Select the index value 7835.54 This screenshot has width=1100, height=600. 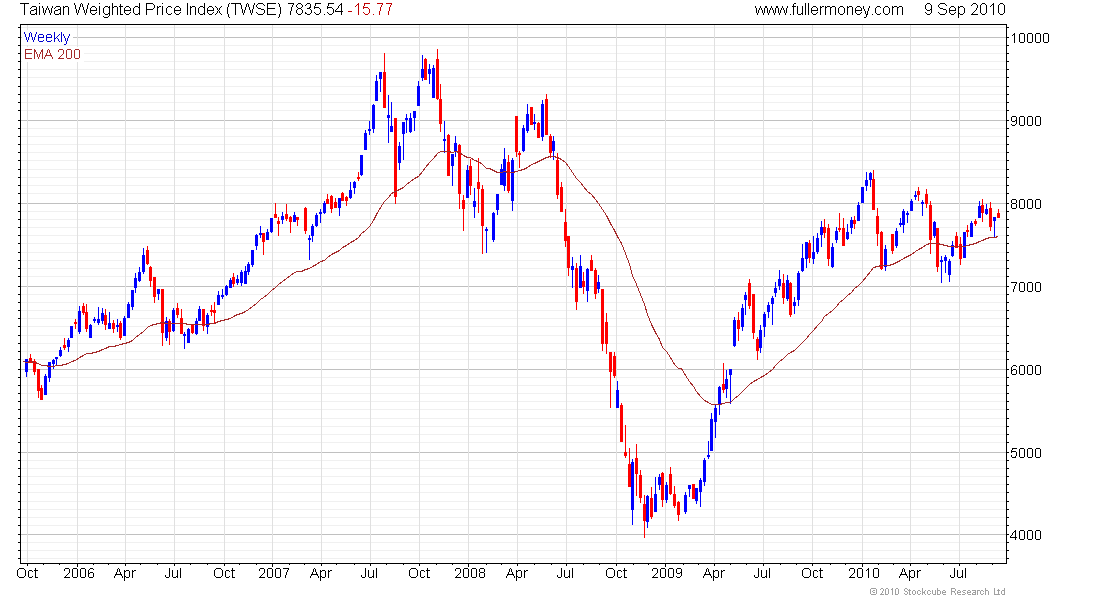point(316,10)
